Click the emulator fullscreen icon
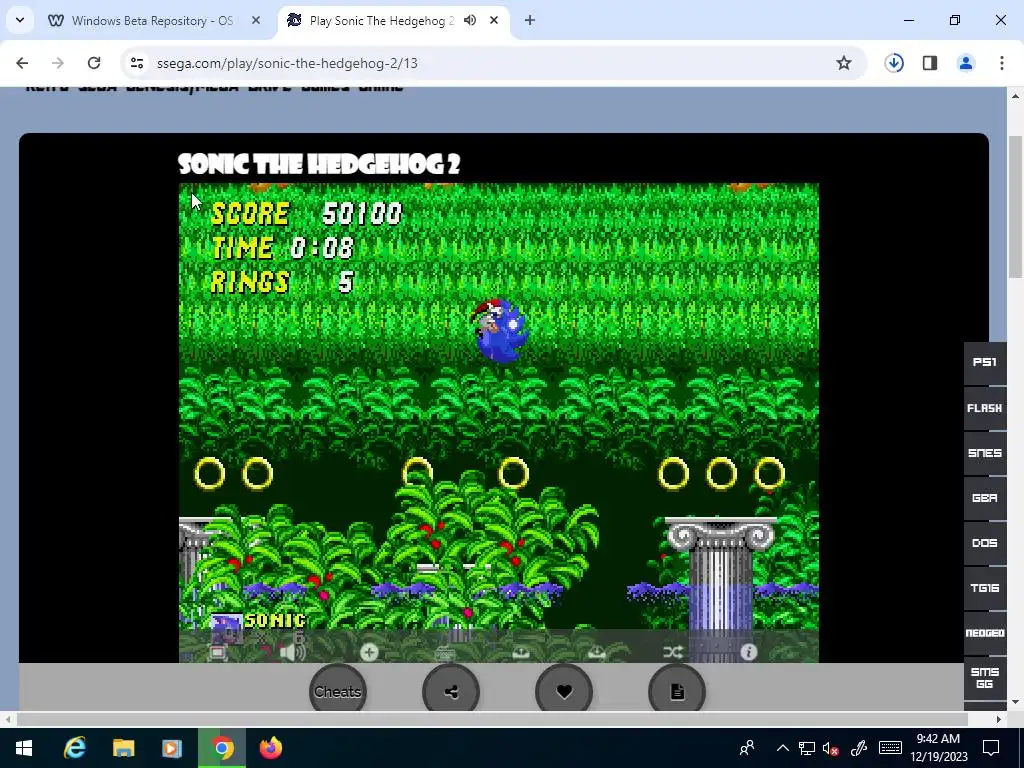 click(x=218, y=652)
